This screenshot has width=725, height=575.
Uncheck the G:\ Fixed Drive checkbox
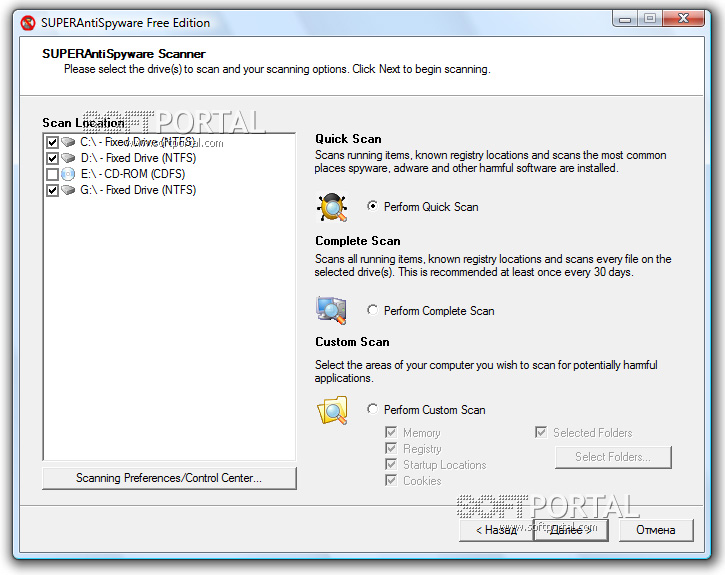coord(52,190)
